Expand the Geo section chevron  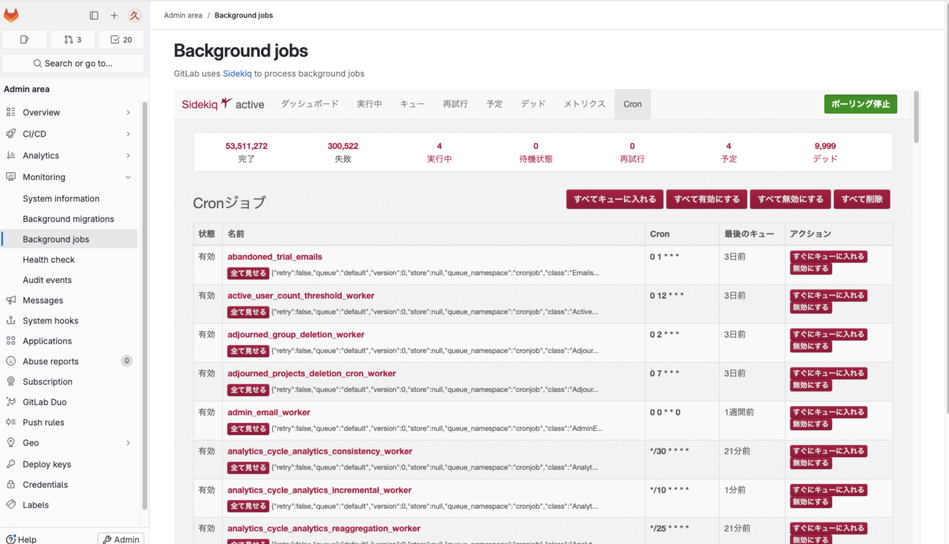[128, 443]
